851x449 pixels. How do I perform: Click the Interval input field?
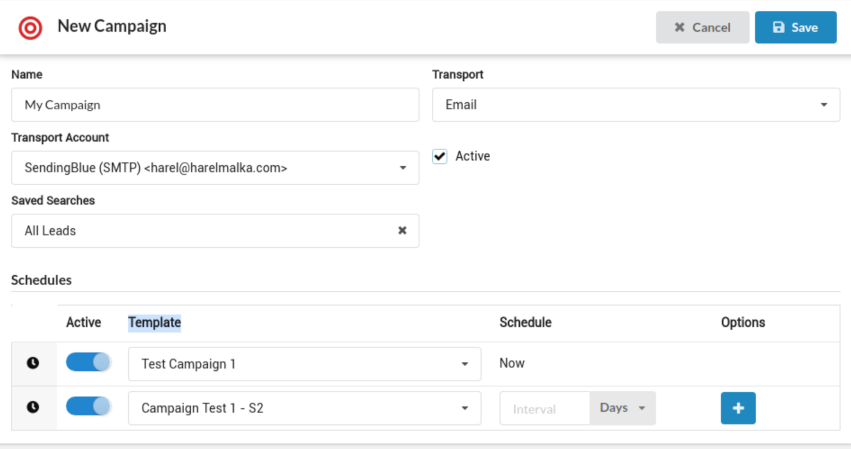[545, 408]
